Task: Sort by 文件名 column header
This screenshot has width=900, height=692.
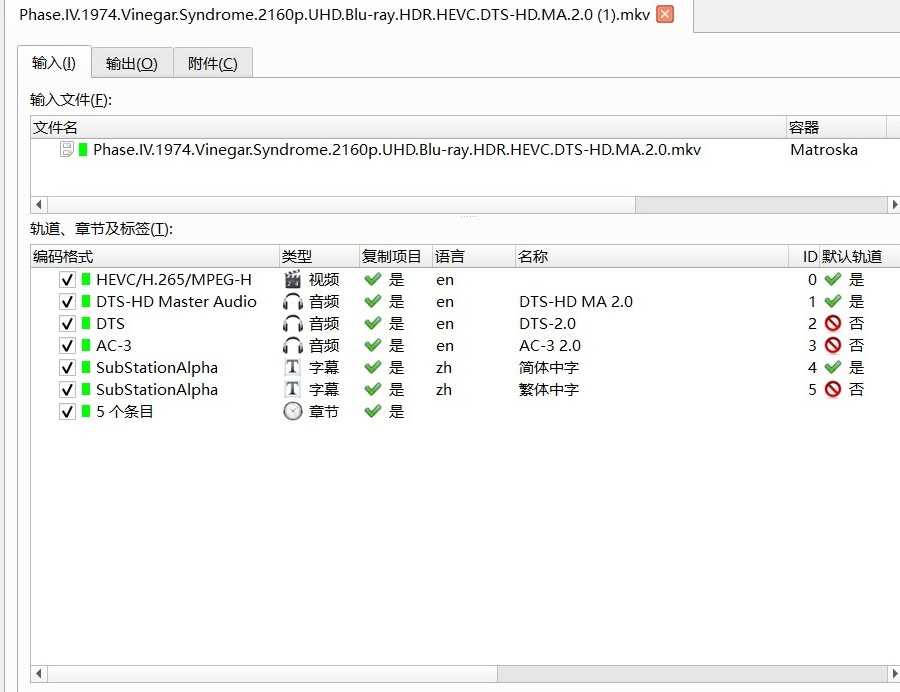Action: (x=408, y=127)
